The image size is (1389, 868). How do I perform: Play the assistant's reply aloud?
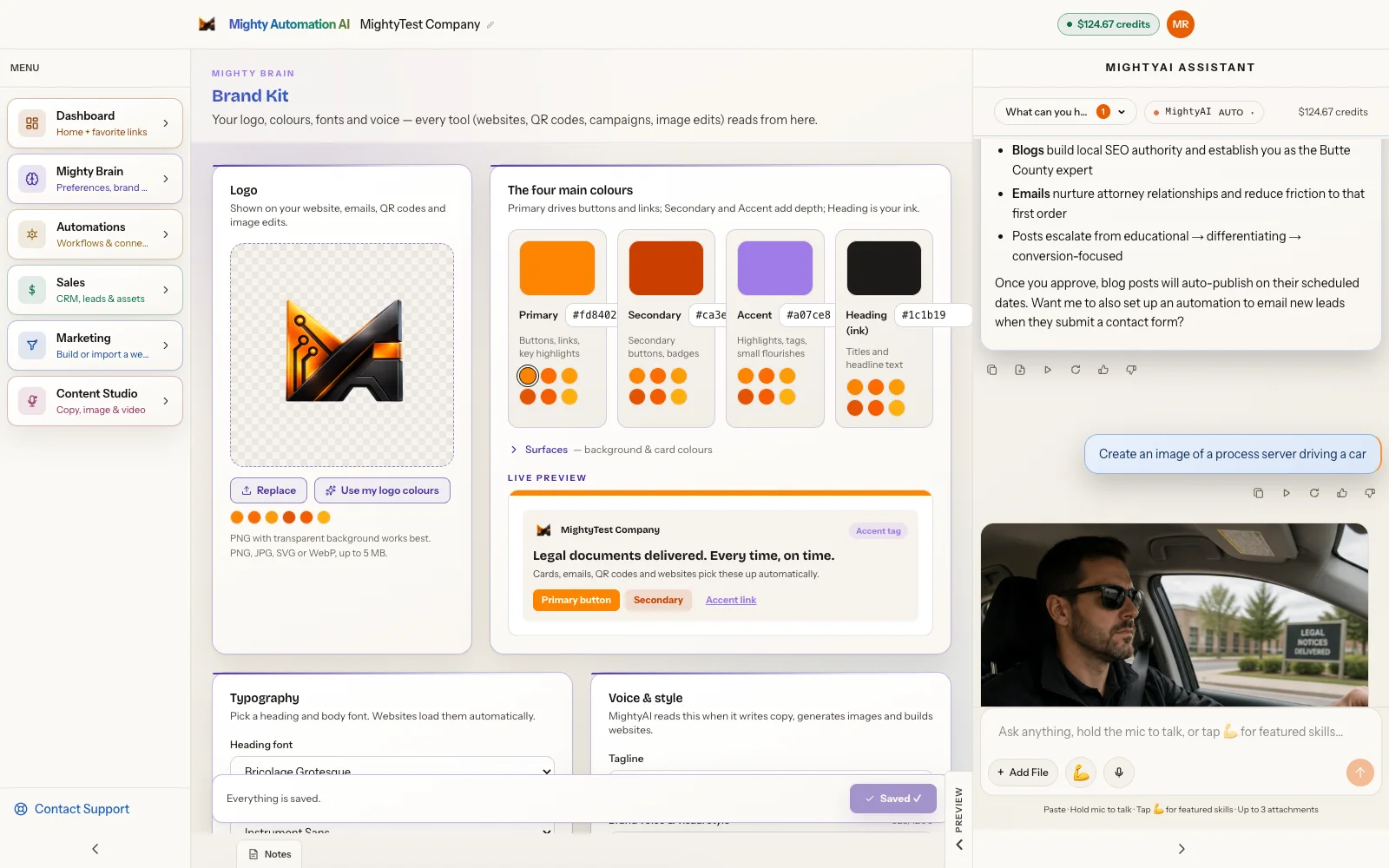(1048, 370)
